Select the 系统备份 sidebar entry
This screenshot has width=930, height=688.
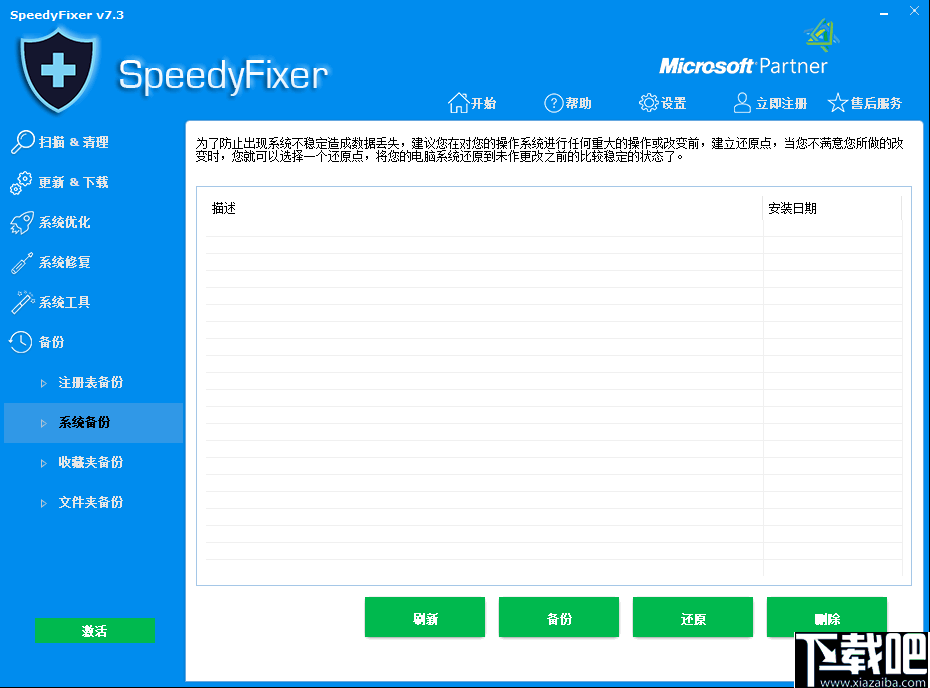pyautogui.click(x=92, y=422)
